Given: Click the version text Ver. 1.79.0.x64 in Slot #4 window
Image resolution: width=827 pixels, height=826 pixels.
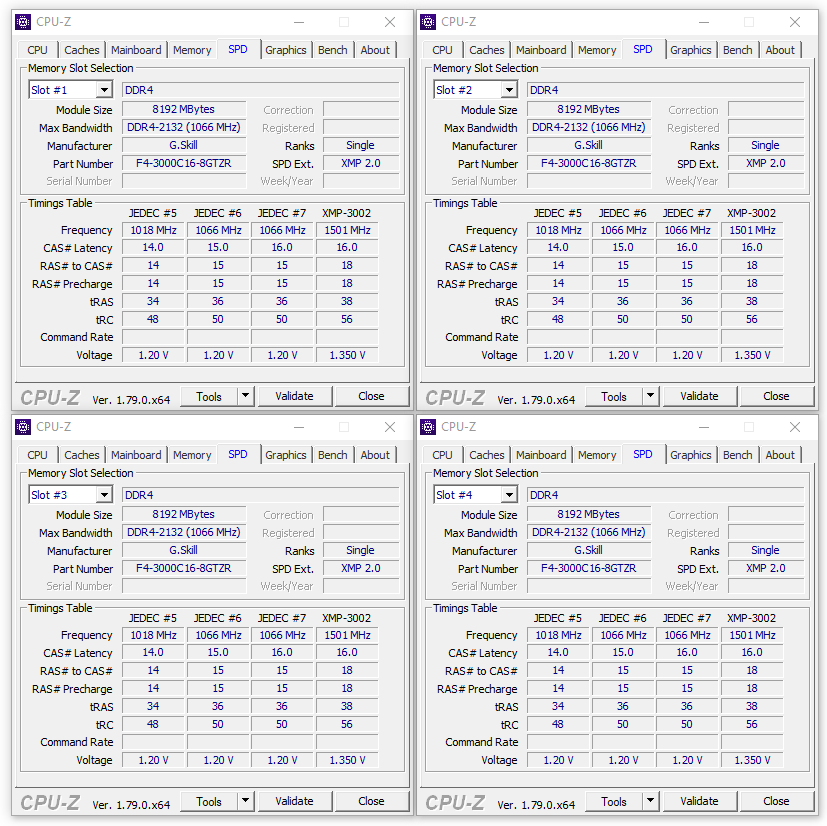Looking at the screenshot, I should click(x=536, y=805).
